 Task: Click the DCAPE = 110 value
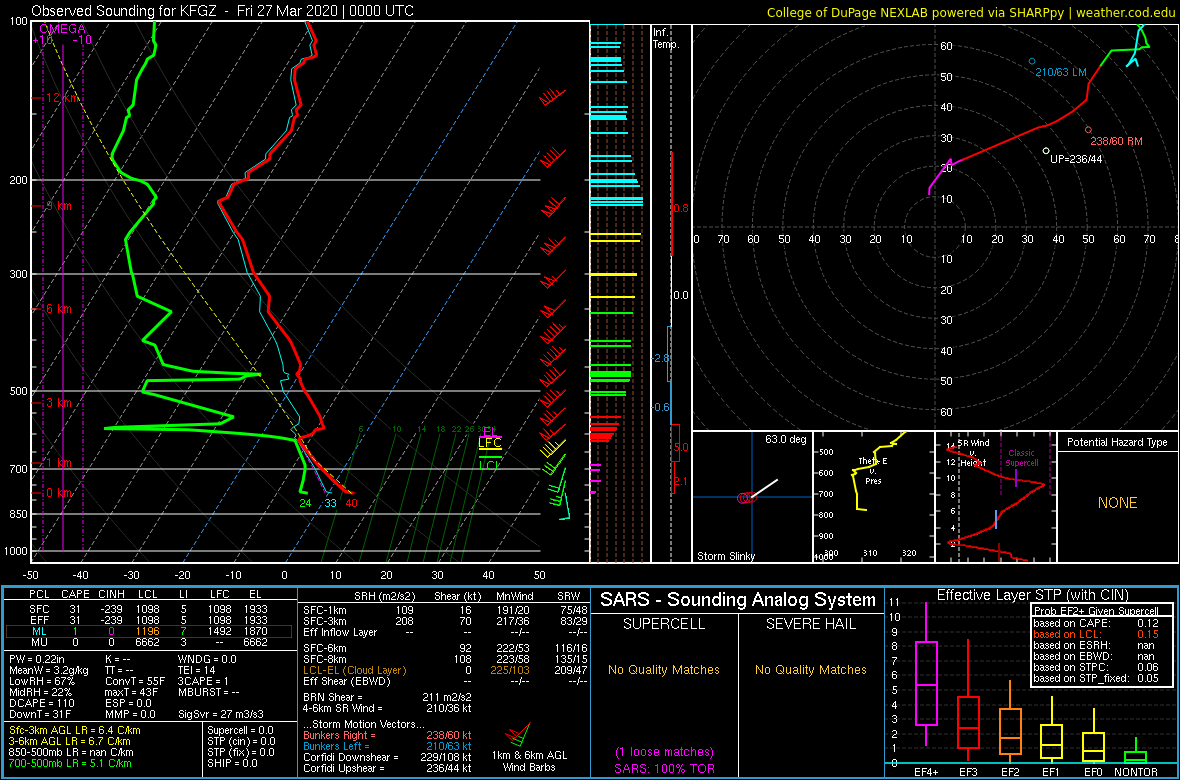click(x=41, y=702)
